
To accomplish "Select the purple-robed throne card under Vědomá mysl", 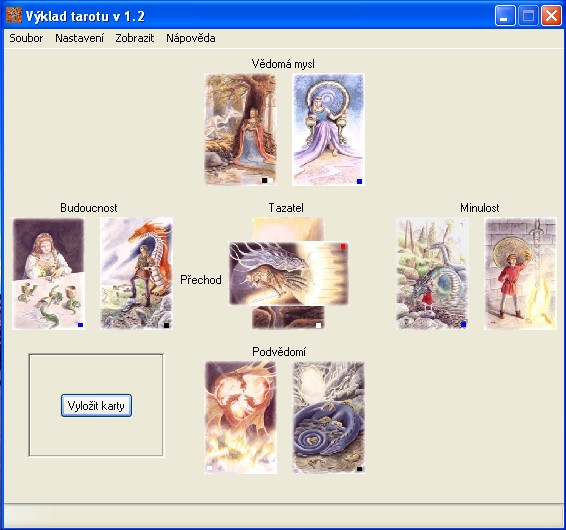I will click(328, 129).
